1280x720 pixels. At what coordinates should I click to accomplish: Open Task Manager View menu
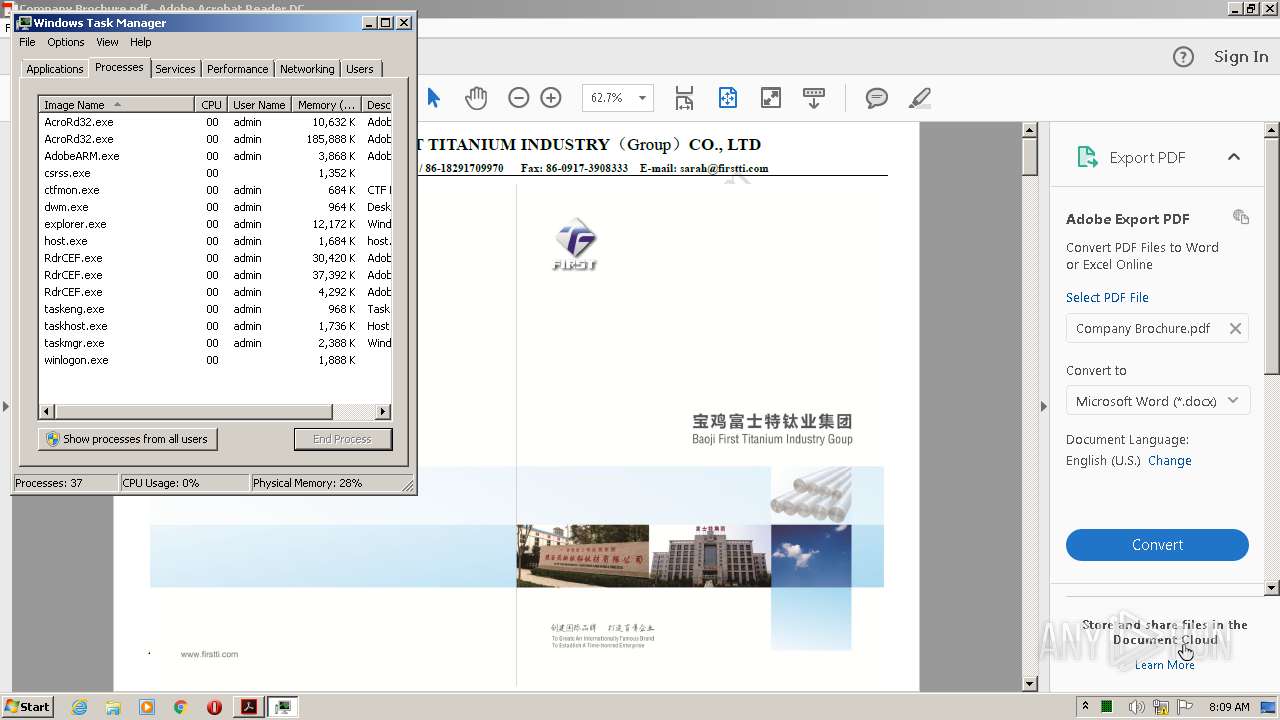tap(107, 42)
